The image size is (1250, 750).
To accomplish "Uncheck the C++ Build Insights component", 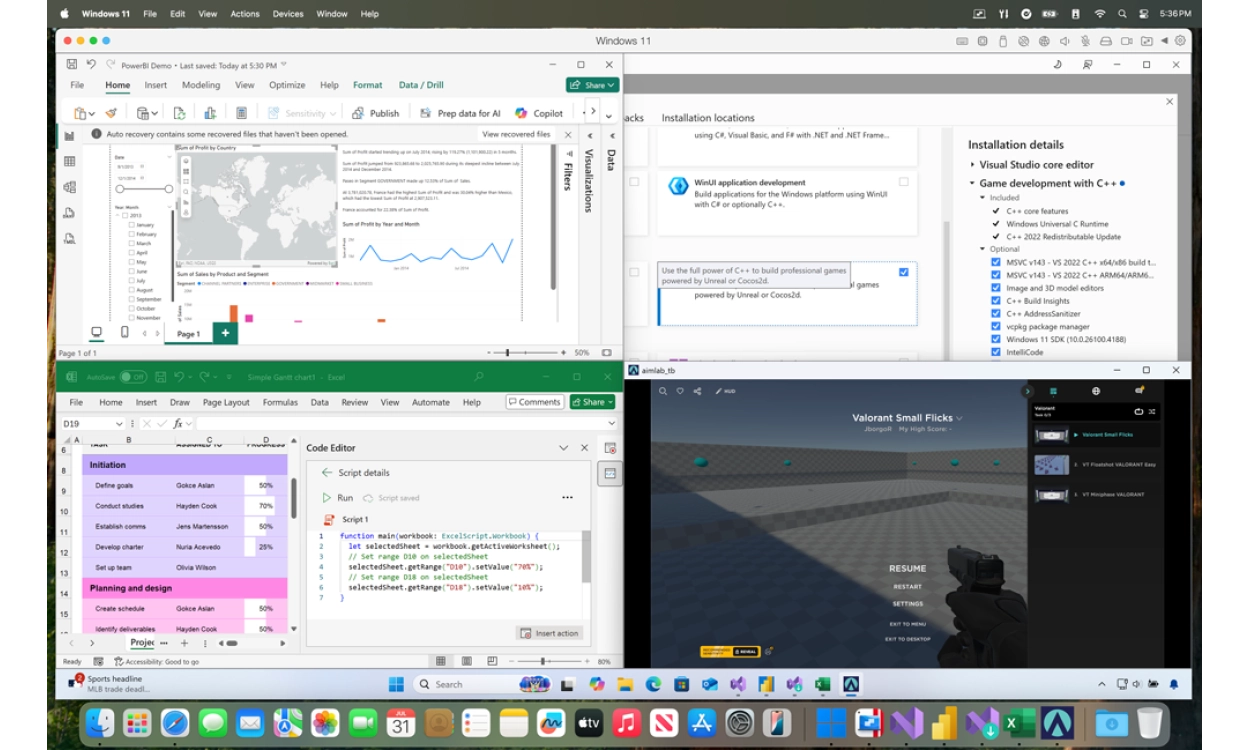I will tap(996, 301).
